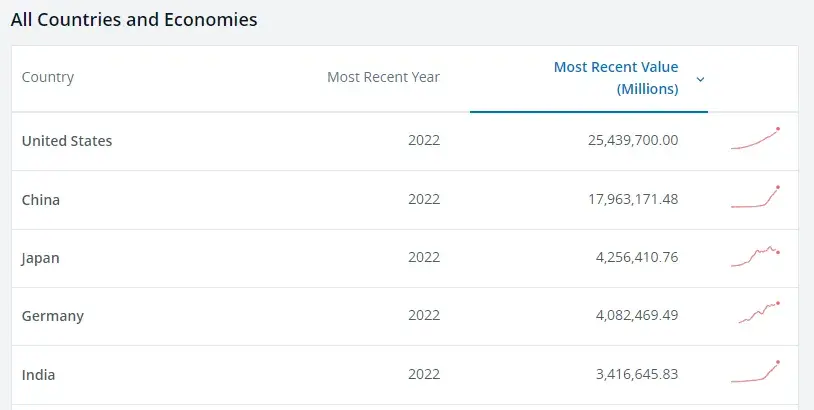
Task: Open the China country link
Action: click(x=41, y=200)
